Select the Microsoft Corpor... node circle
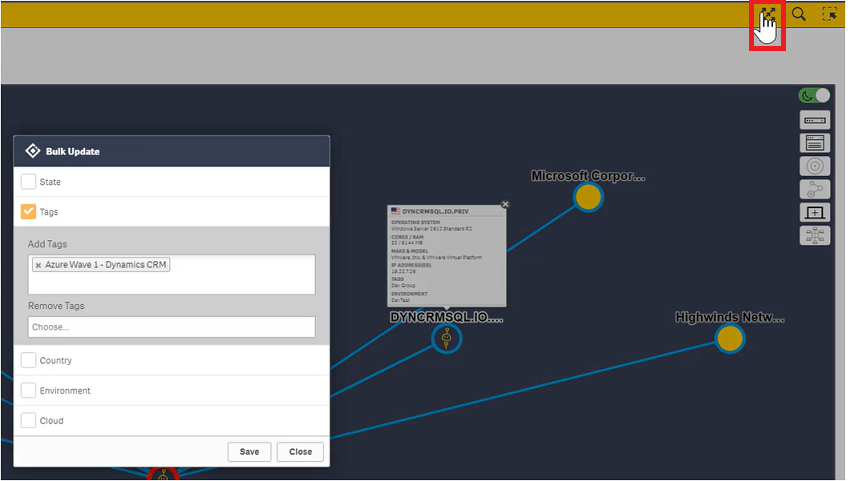 pos(588,197)
